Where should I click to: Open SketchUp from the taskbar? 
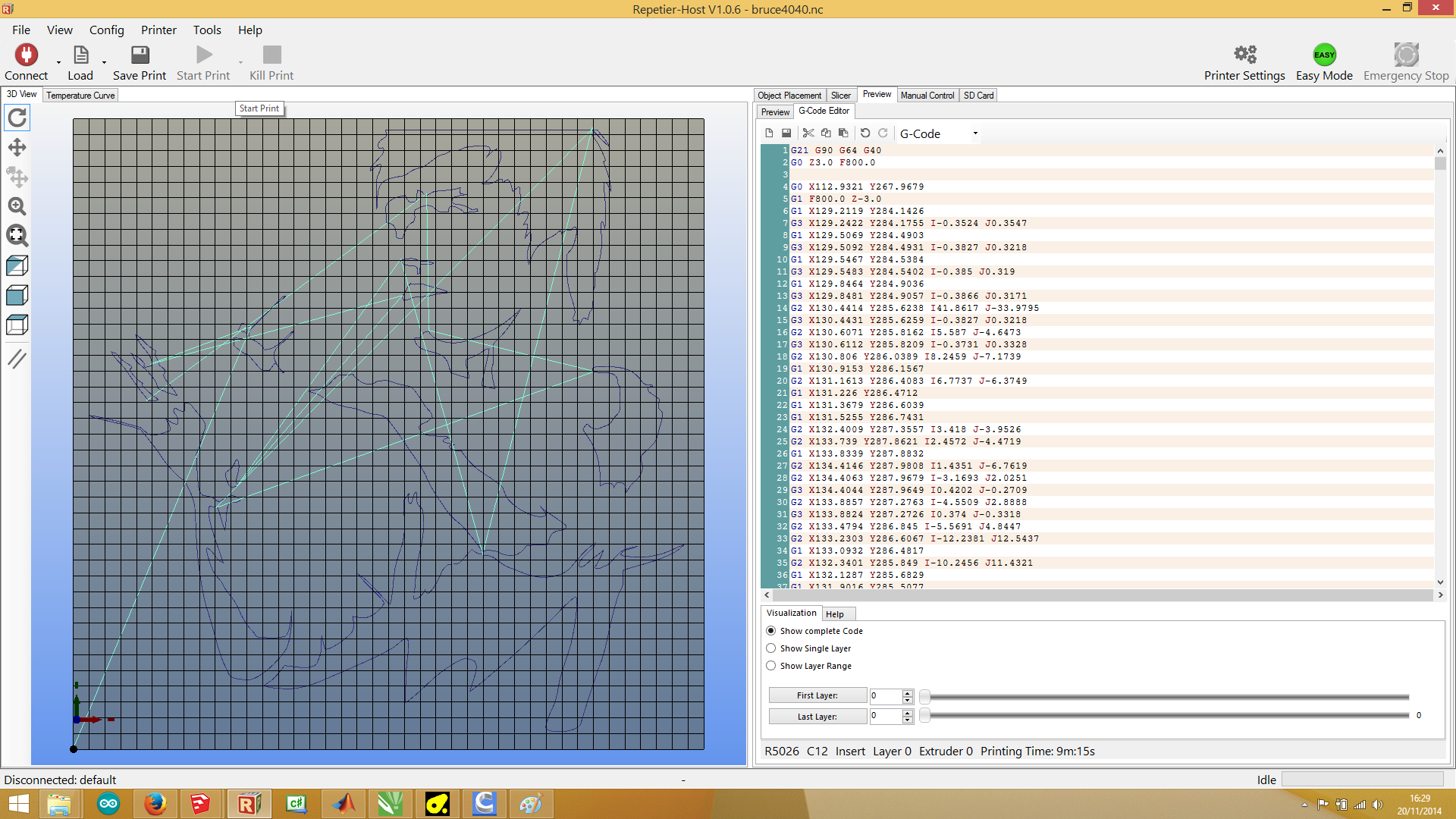click(x=200, y=804)
